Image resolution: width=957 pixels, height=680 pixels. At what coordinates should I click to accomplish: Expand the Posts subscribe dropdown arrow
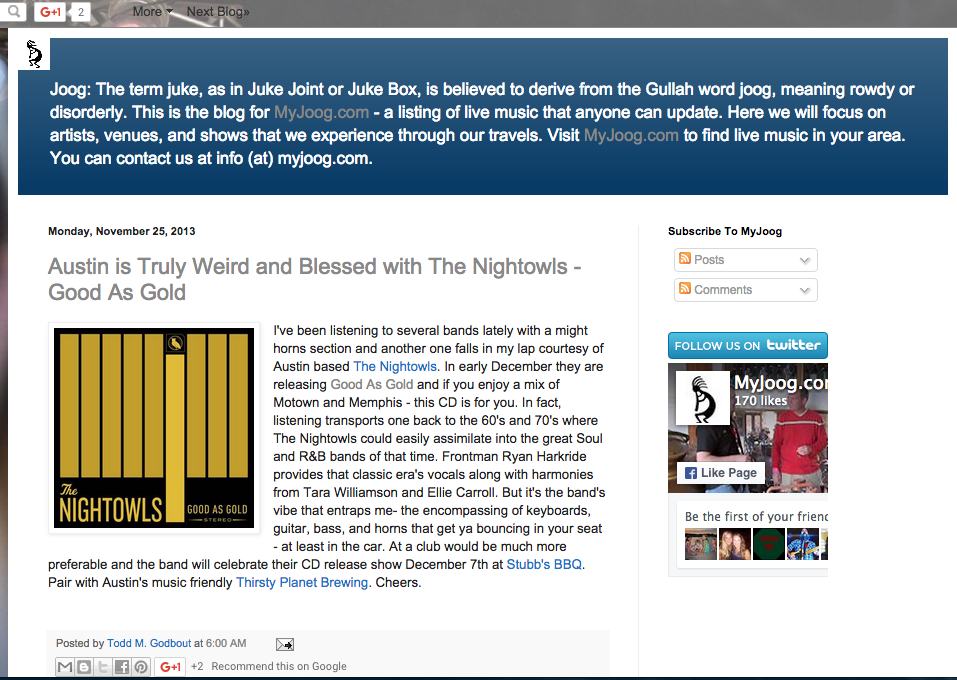pos(804,260)
